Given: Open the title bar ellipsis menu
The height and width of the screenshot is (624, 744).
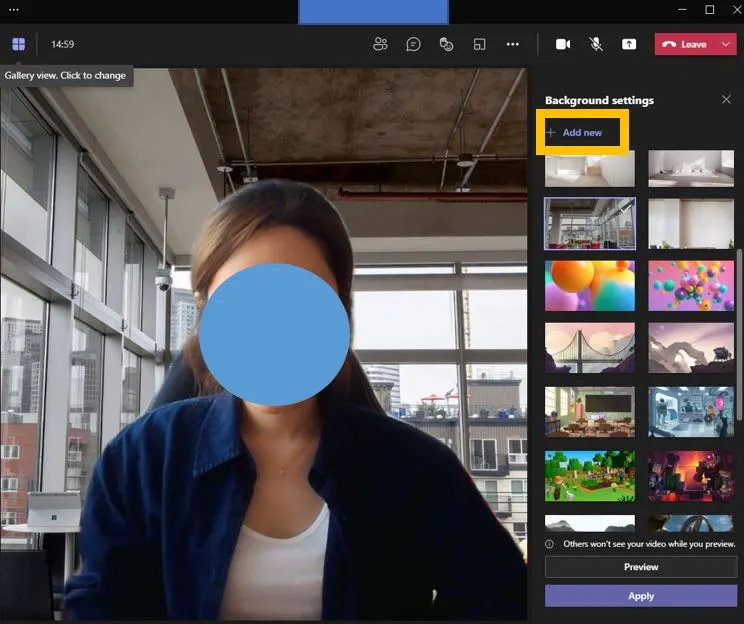Looking at the screenshot, I should pos(14,9).
